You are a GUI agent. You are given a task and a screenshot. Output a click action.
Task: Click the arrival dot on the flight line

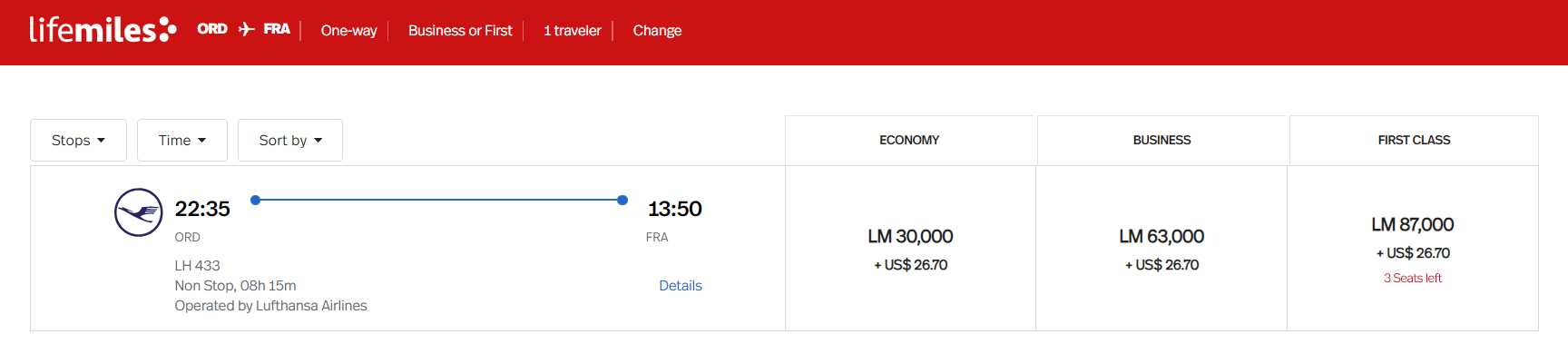pos(622,200)
